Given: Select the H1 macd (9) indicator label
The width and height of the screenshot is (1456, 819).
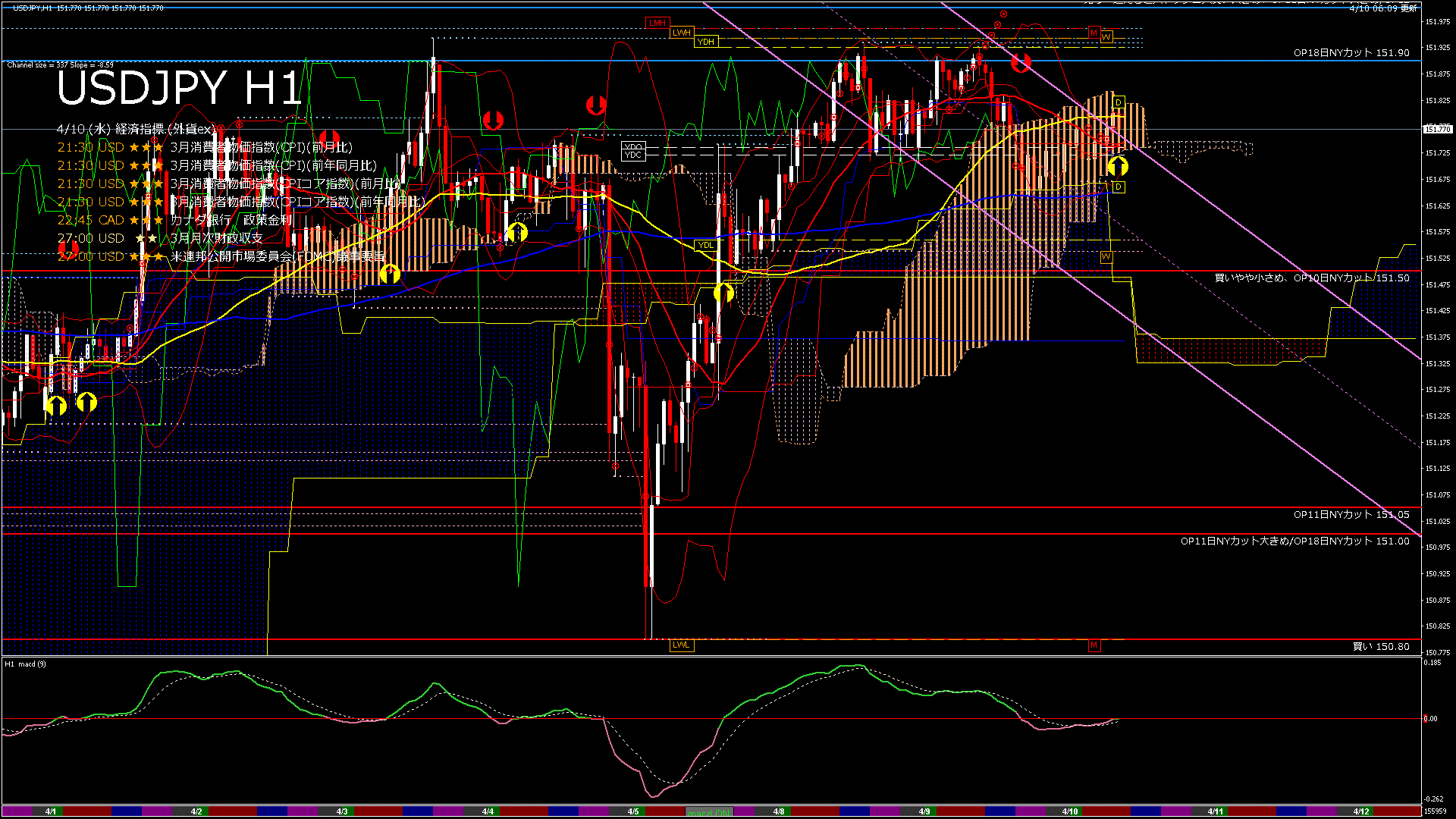Looking at the screenshot, I should [x=25, y=664].
